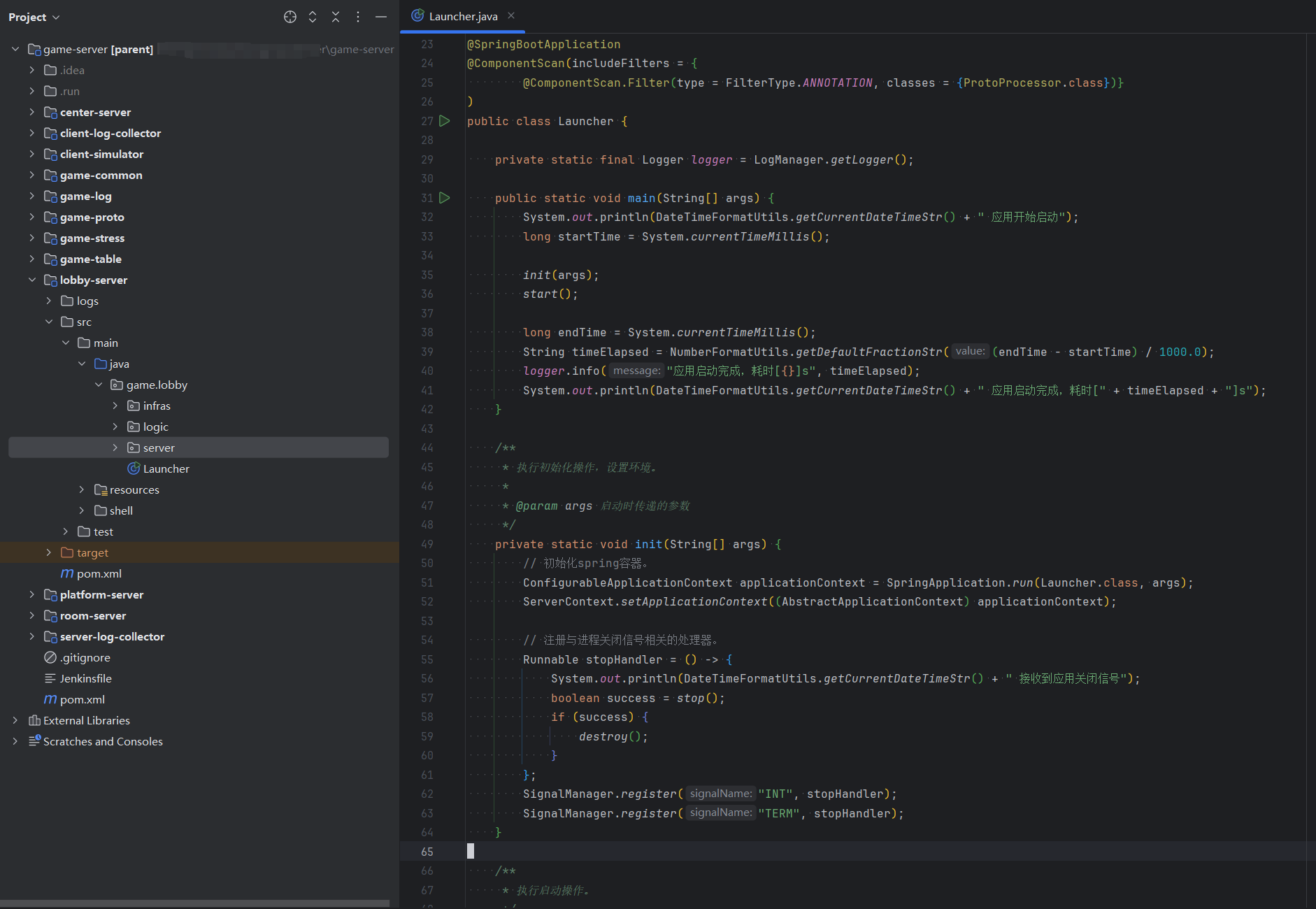Expand Scratches and Consoles node
Viewport: 1316px width, 909px height.
point(15,741)
